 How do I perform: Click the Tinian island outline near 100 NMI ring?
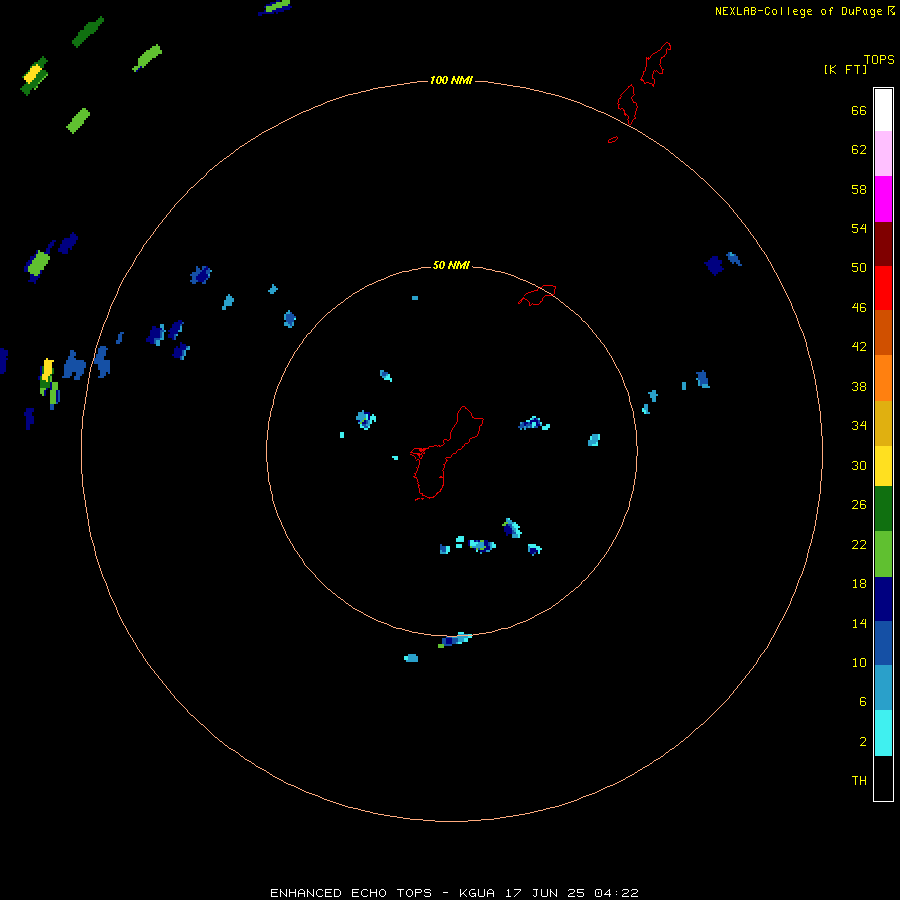tap(627, 104)
